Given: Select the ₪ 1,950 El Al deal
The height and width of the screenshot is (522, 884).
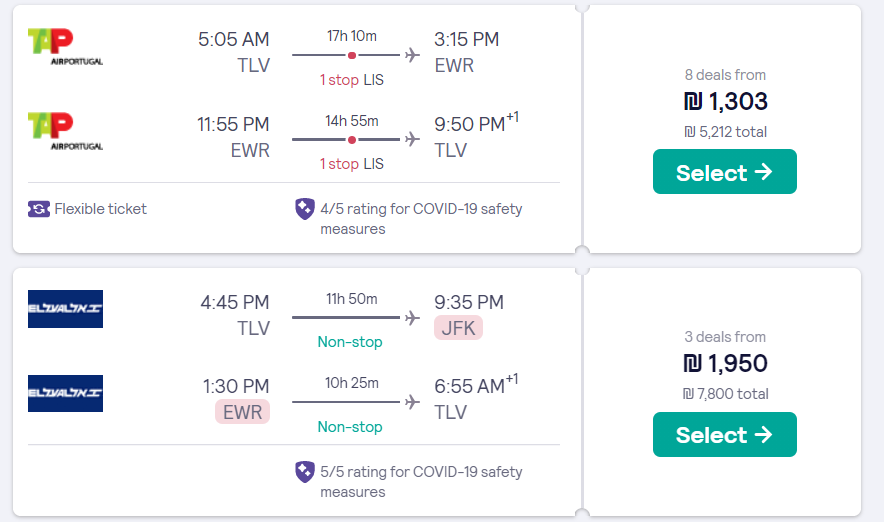Looking at the screenshot, I should tap(724, 435).
